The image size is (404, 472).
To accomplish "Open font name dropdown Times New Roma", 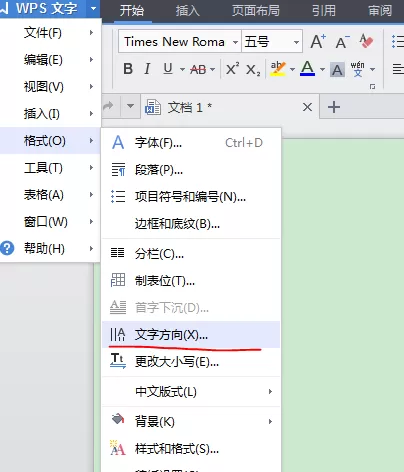I will click(235, 42).
